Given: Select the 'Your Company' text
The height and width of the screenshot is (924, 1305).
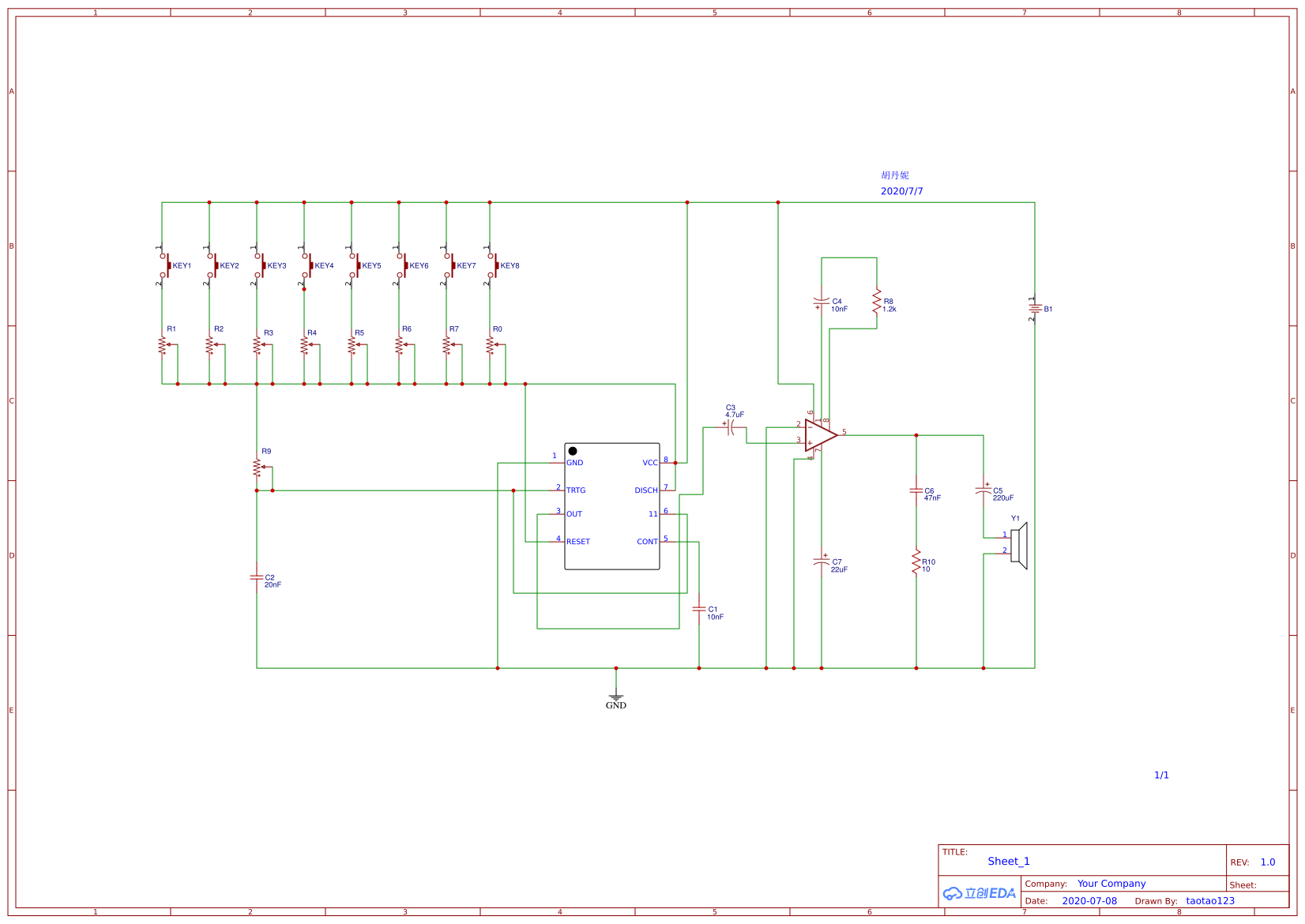Looking at the screenshot, I should coord(1111,884).
